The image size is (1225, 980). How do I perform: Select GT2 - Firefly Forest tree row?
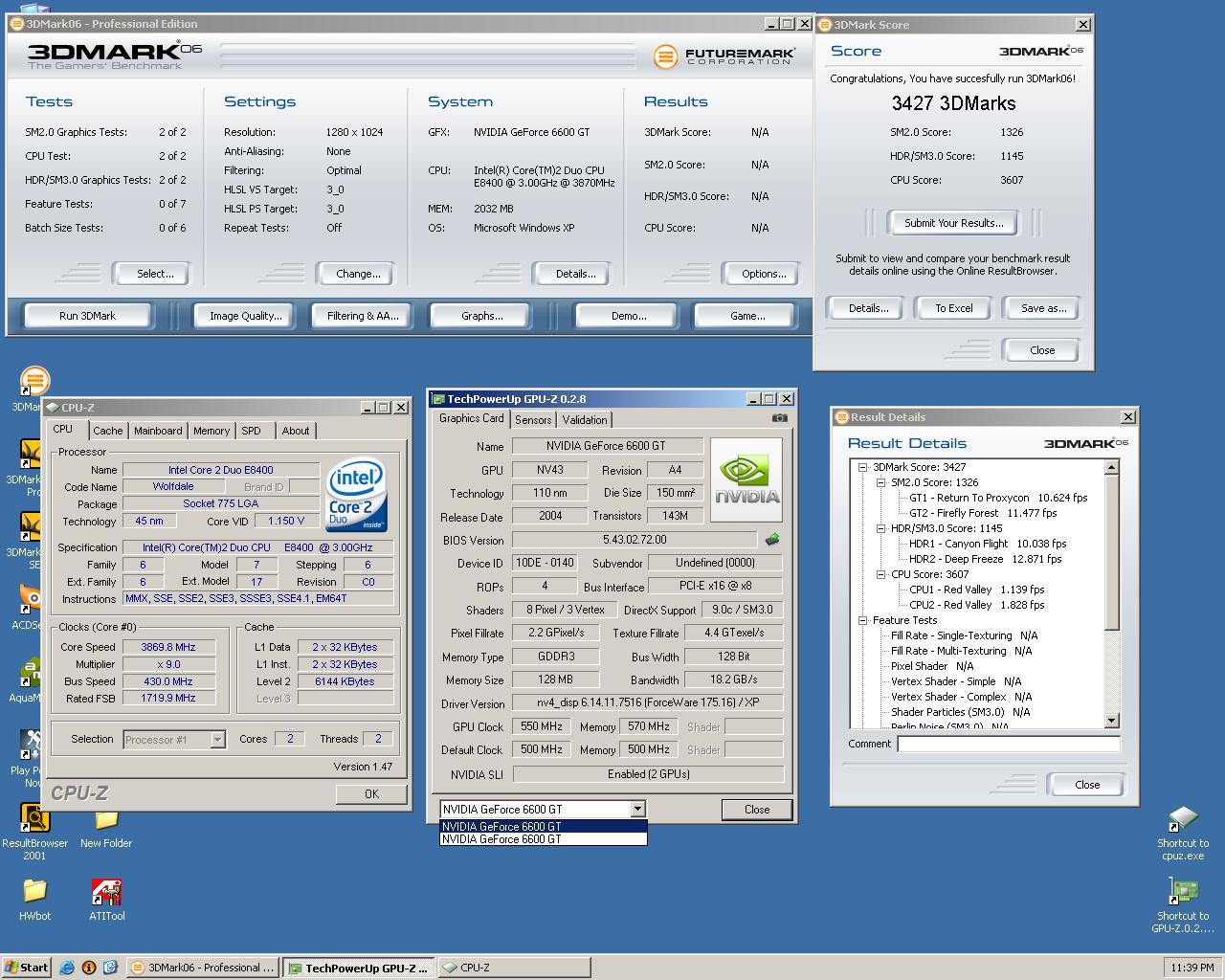pos(983,513)
